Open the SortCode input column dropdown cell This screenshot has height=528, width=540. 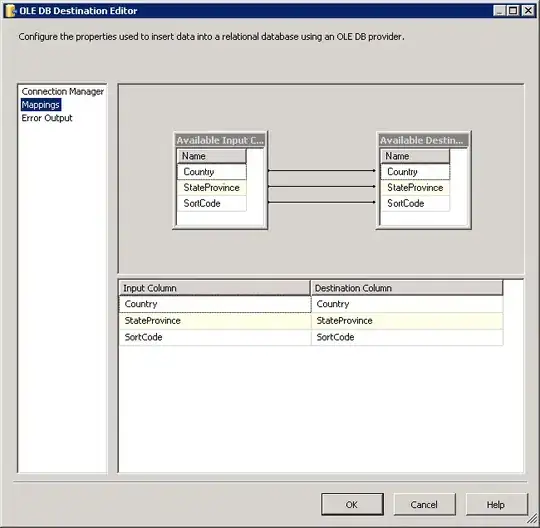click(x=215, y=337)
